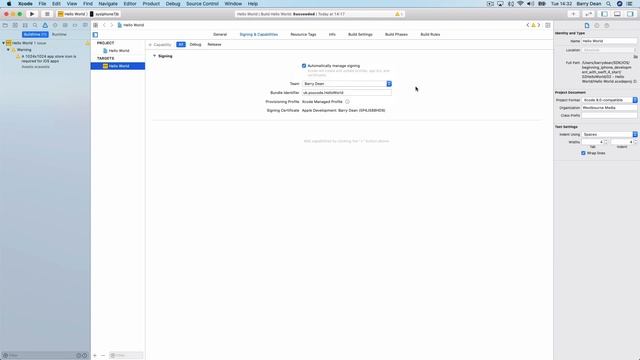Add a new target with plus

[95, 356]
